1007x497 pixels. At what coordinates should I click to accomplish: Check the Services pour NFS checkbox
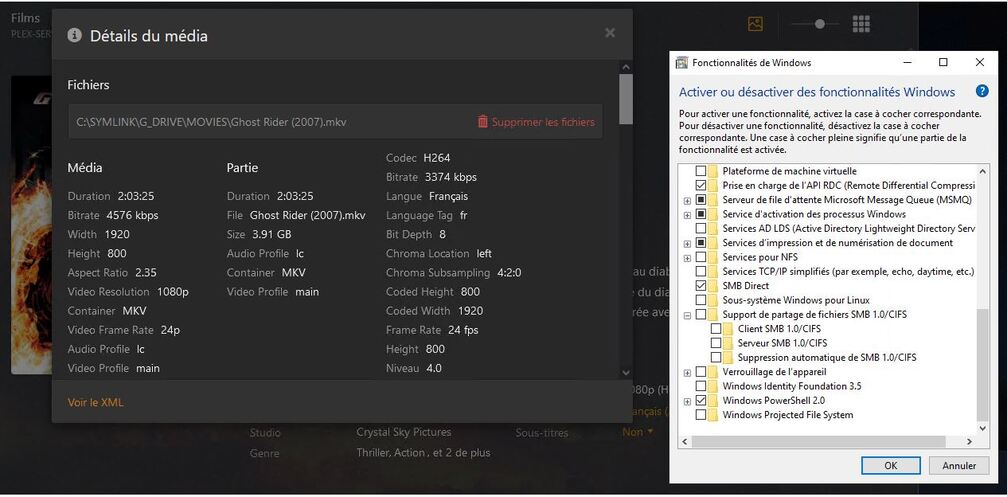coord(701,257)
